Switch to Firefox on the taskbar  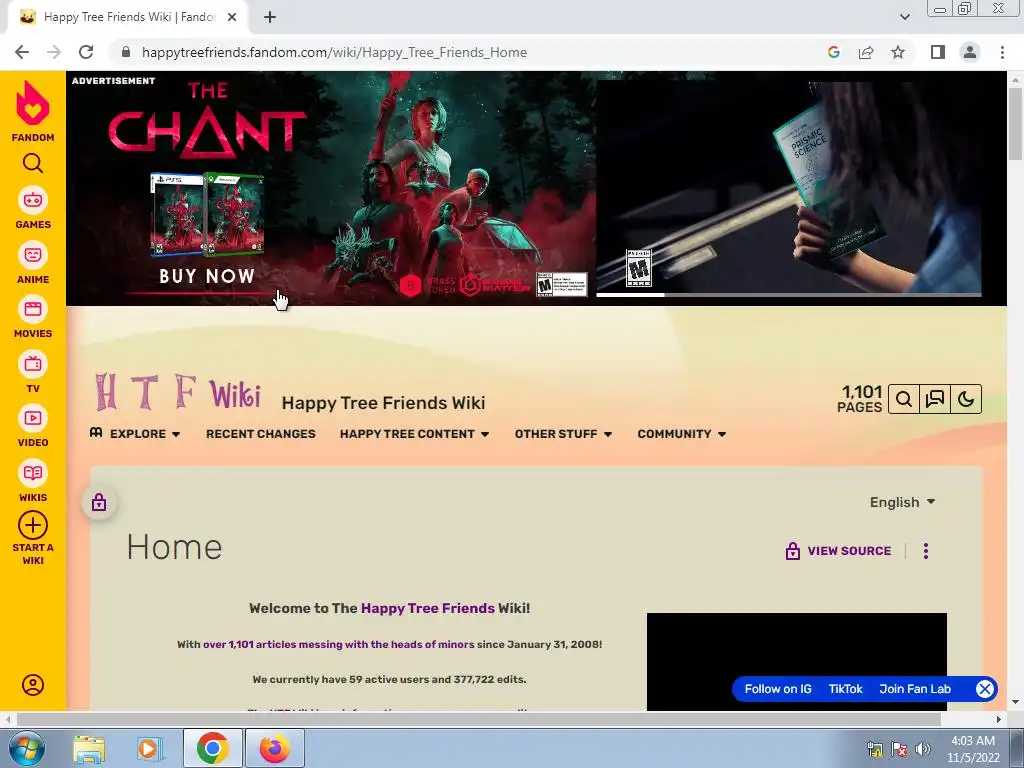click(x=274, y=748)
